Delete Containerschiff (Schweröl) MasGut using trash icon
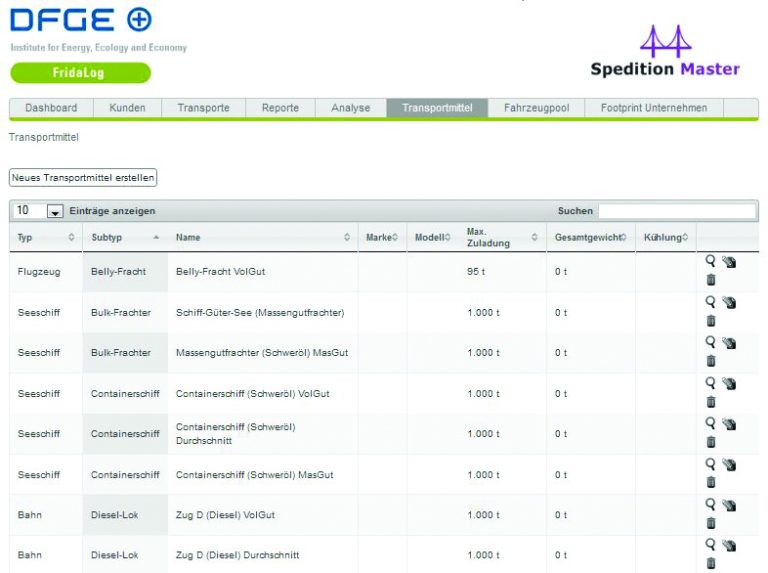Viewport: 768px width, 573px height. (x=711, y=483)
